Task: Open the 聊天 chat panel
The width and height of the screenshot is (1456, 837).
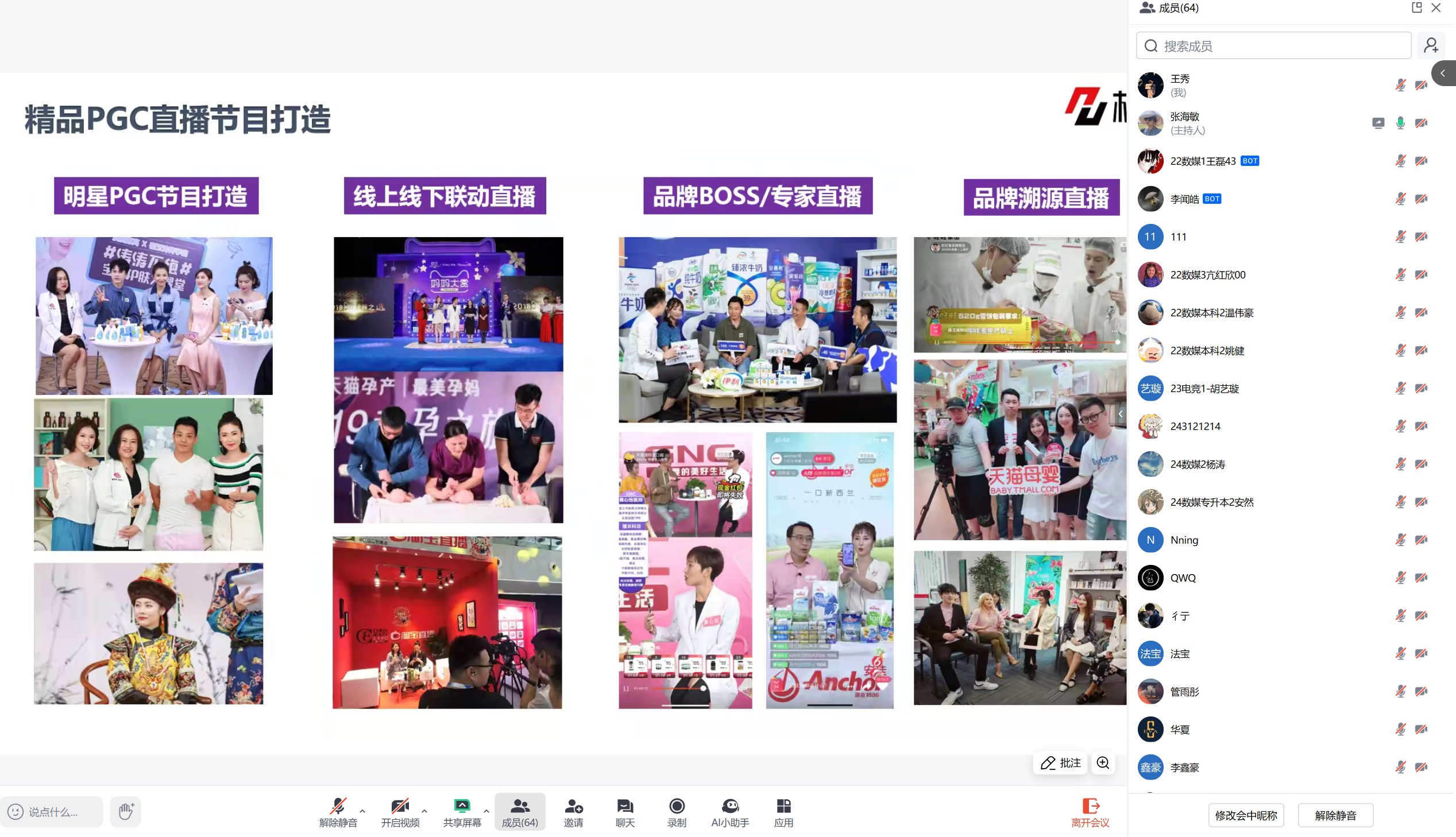Action: pos(624,812)
